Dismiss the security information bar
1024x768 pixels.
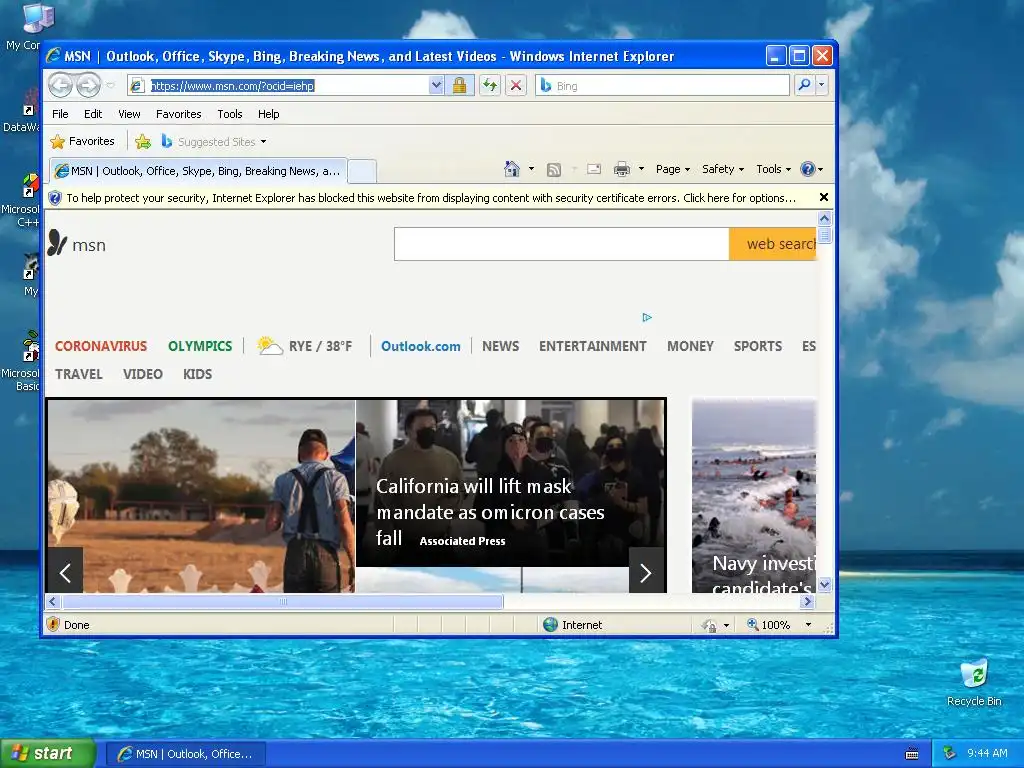click(824, 197)
